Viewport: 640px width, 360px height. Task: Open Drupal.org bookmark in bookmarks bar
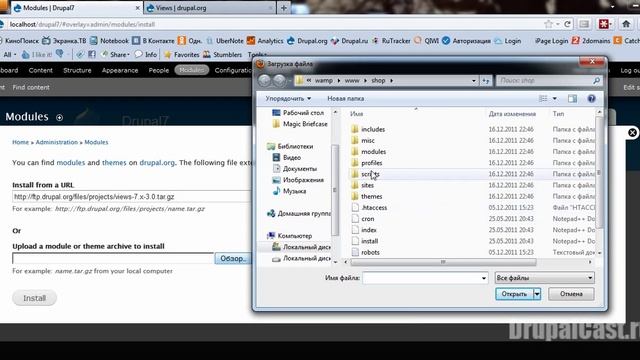307,41
